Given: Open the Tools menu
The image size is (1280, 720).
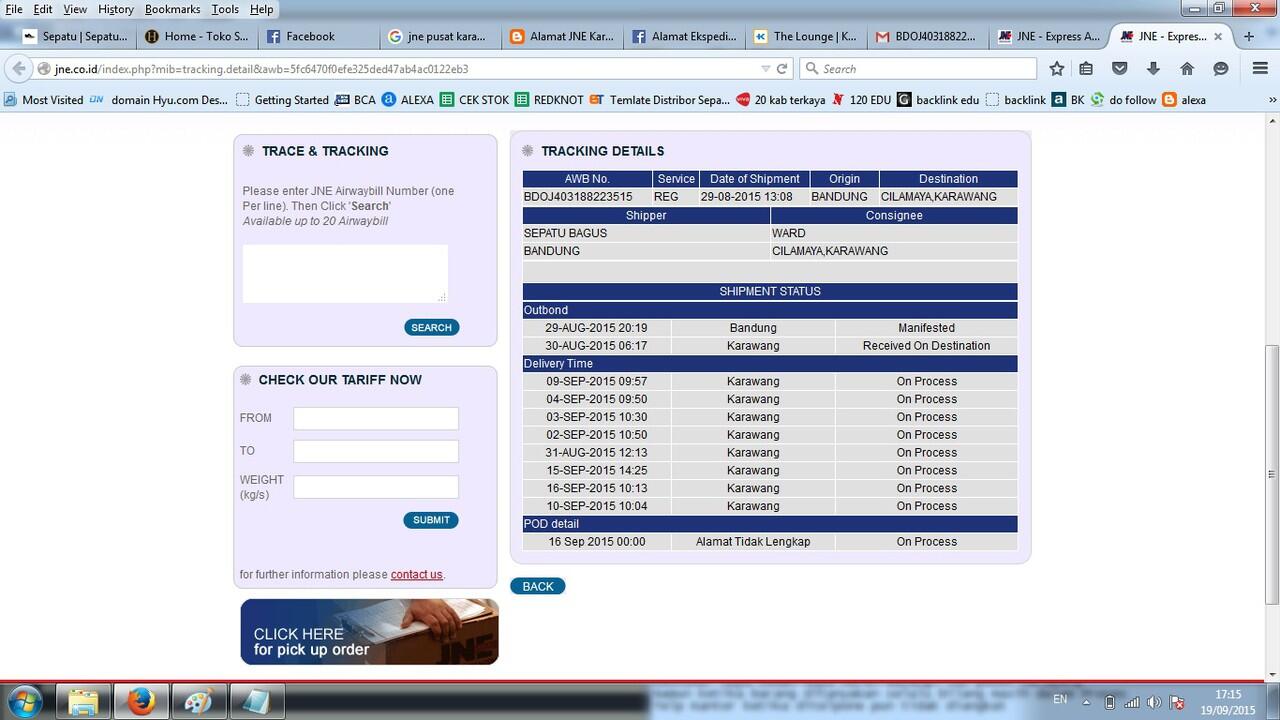Looking at the screenshot, I should (225, 9).
